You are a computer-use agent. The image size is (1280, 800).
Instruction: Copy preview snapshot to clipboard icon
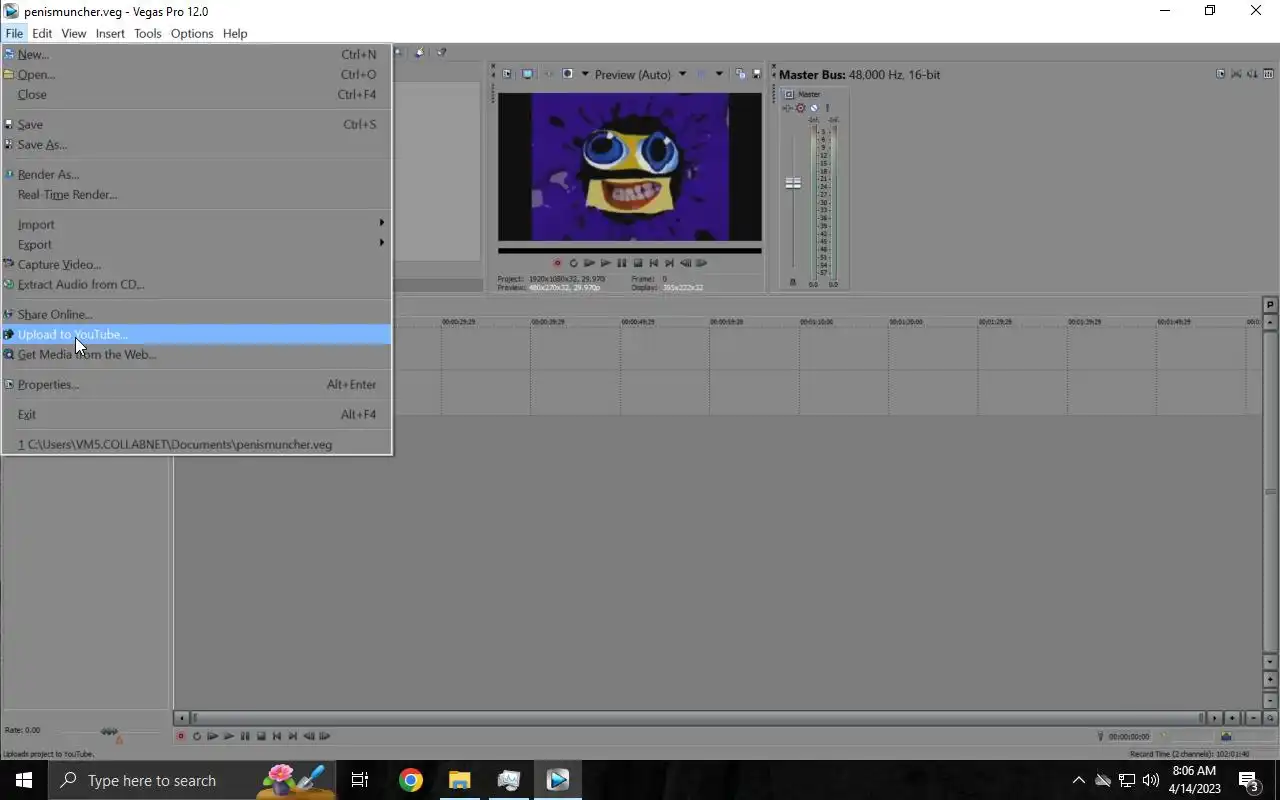pos(740,74)
